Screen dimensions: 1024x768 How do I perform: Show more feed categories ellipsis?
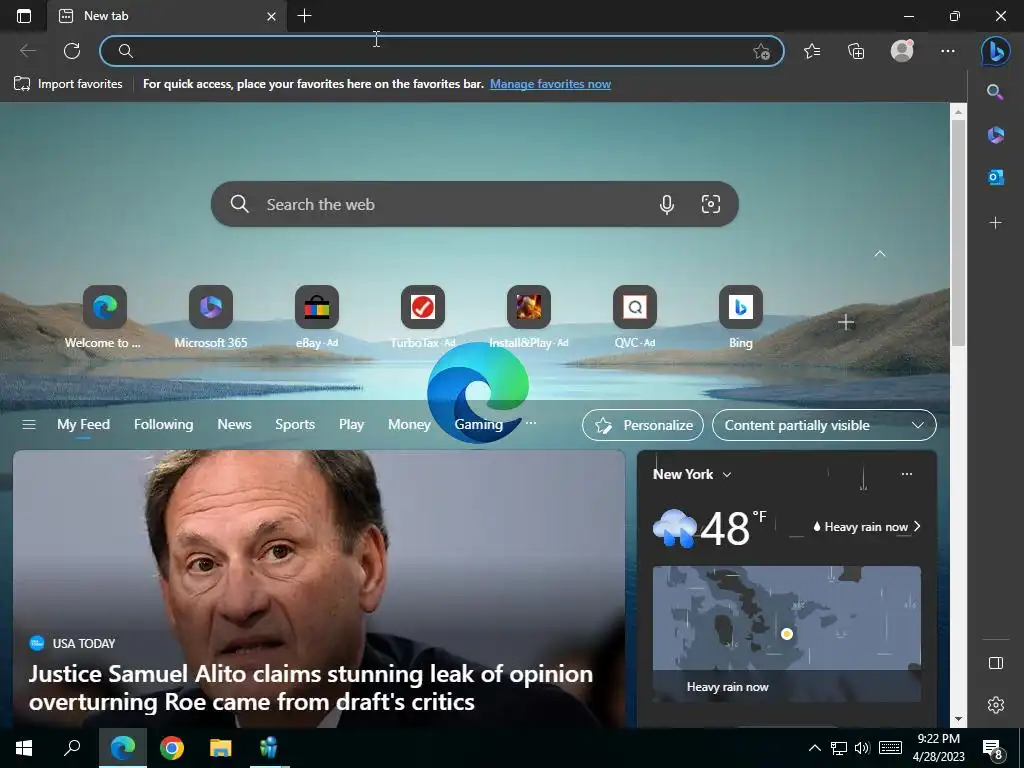531,423
